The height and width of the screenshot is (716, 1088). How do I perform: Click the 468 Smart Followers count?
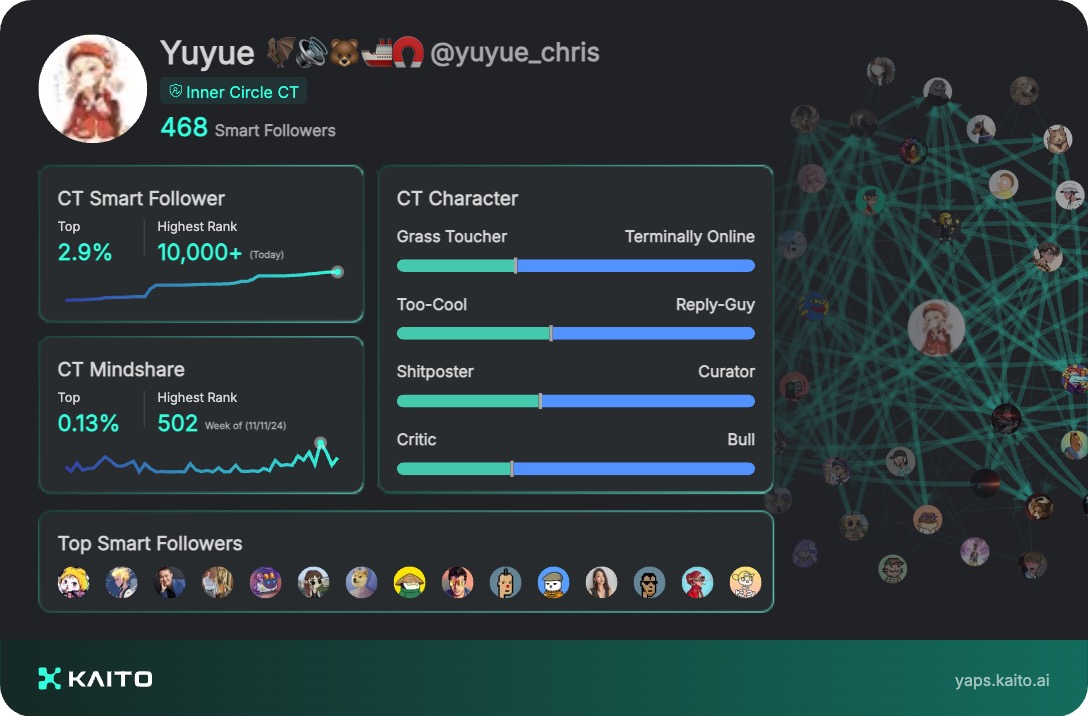[x=248, y=128]
